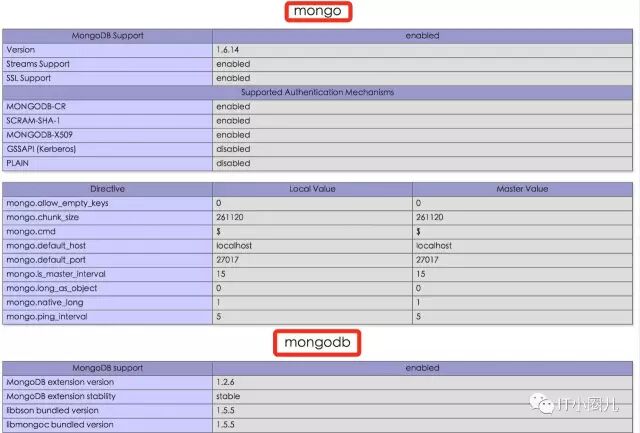Select Local Value $ of mongo.cmd
Screen dimensions: 640x433
(x=218, y=232)
